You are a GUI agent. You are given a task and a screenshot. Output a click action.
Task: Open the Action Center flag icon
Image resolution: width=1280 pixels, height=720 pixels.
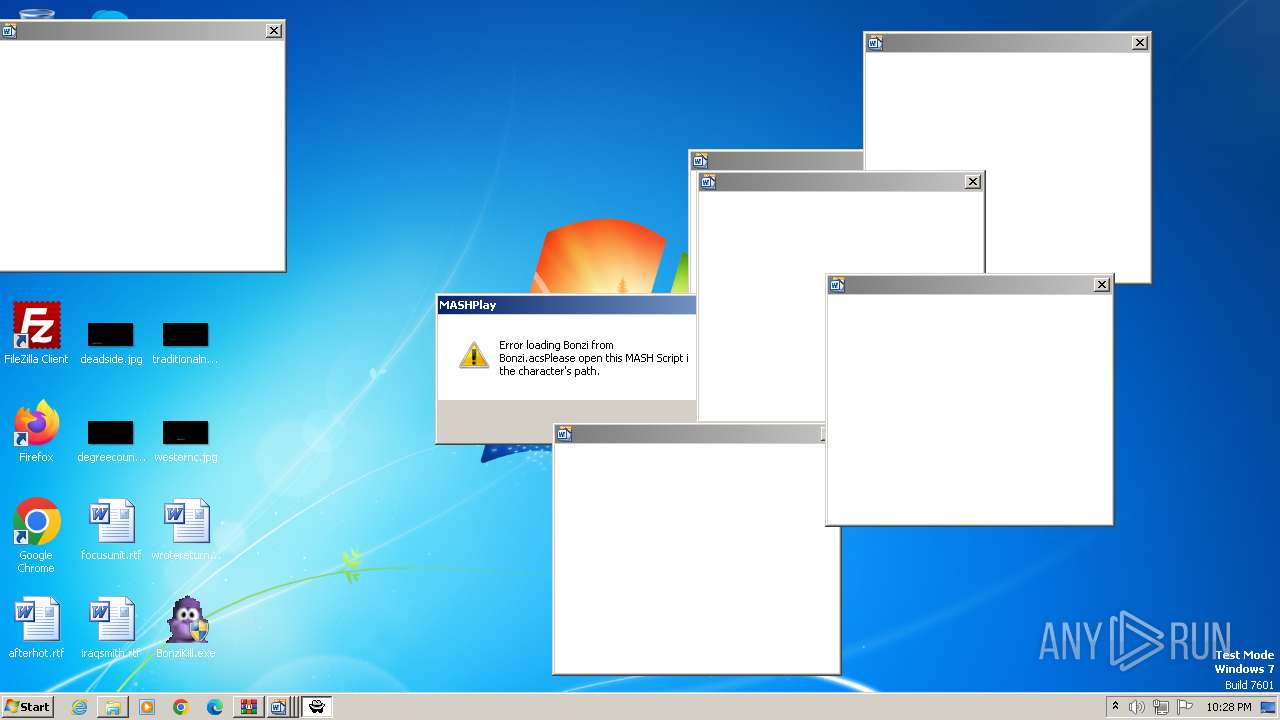1184,707
